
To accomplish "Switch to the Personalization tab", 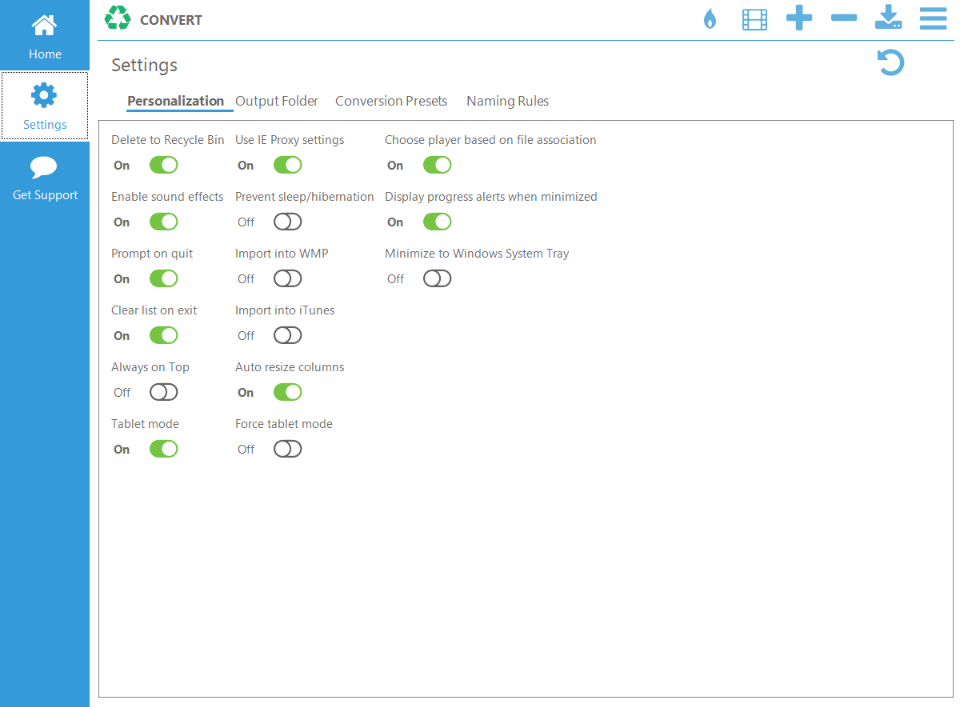I will [176, 101].
